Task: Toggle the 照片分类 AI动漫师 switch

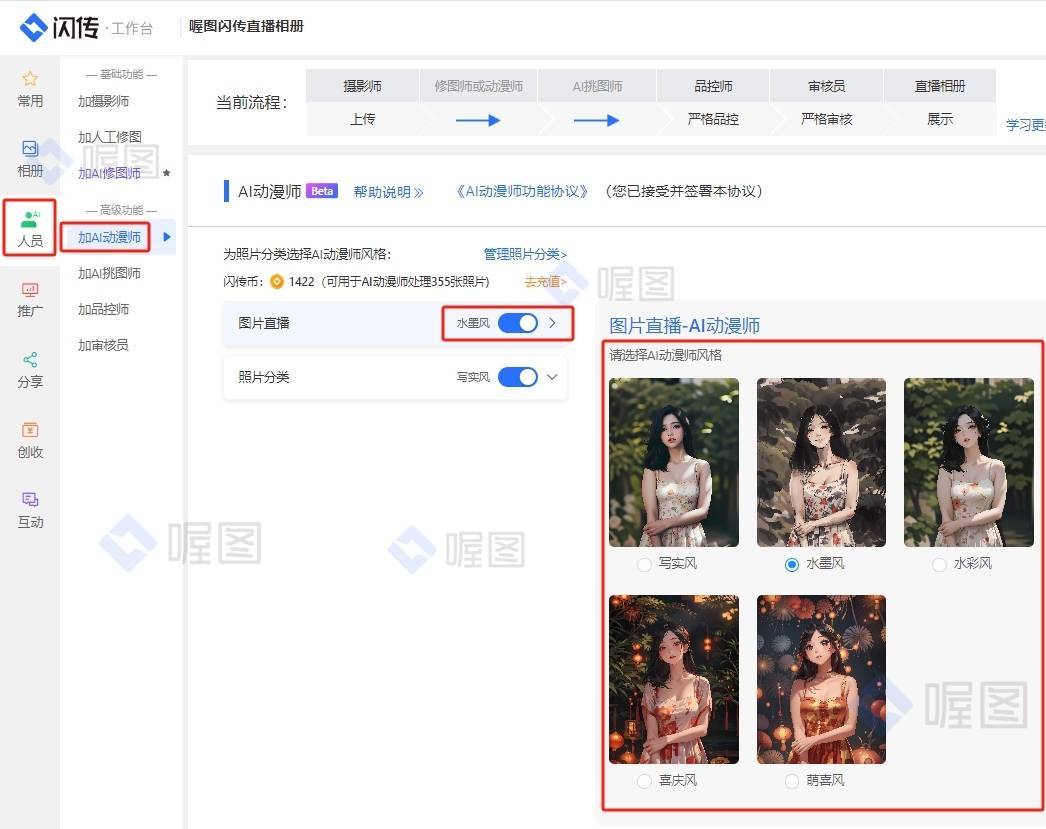Action: [518, 377]
